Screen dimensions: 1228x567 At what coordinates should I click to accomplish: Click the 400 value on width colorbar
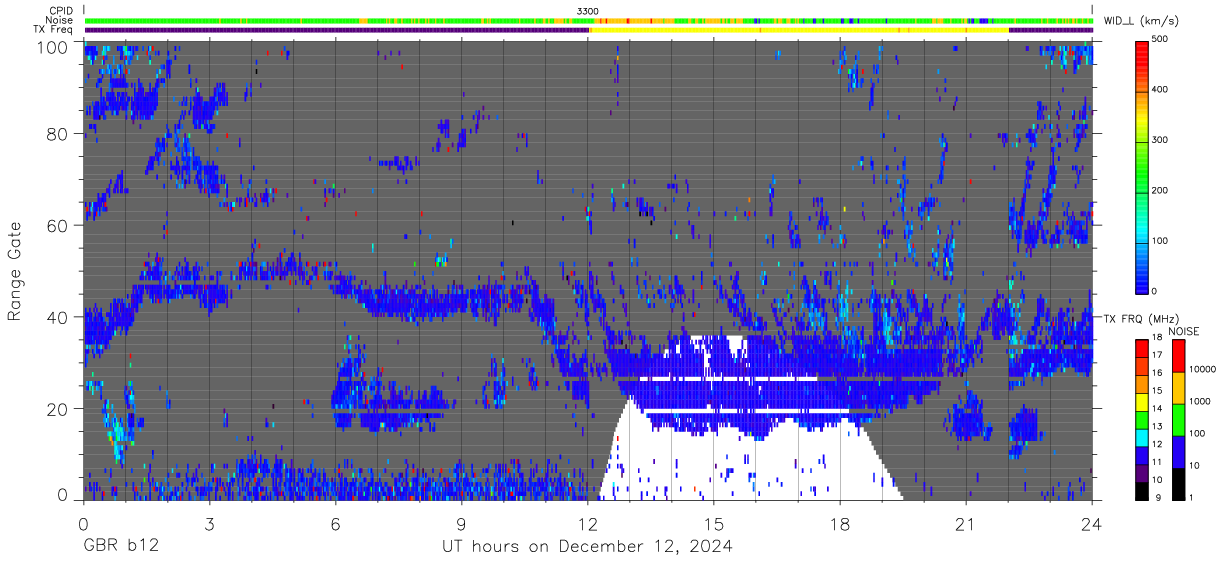point(1162,89)
